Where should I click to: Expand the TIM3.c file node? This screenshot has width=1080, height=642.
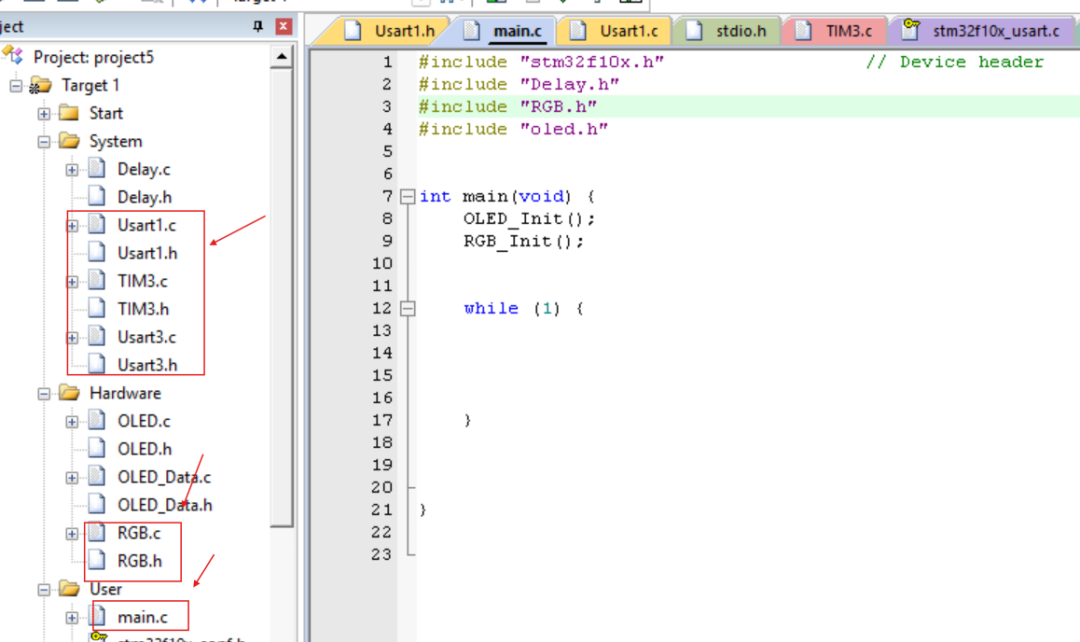click(72, 282)
